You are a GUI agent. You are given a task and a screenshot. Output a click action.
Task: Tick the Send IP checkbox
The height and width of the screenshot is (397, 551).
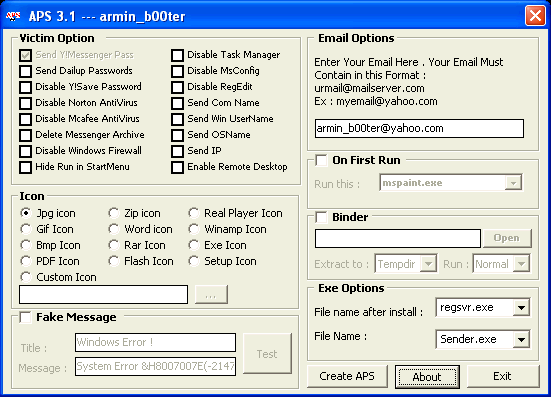coord(177,151)
